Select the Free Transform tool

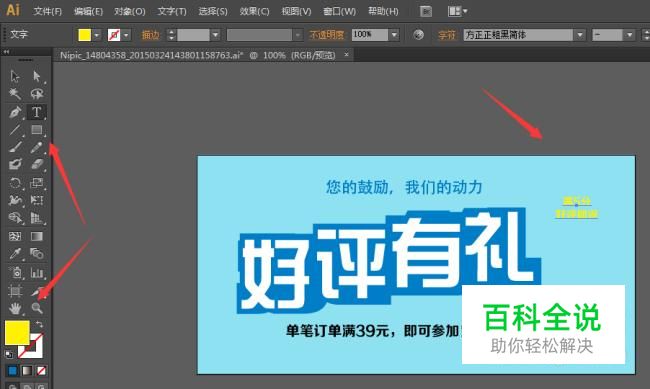tap(36, 201)
